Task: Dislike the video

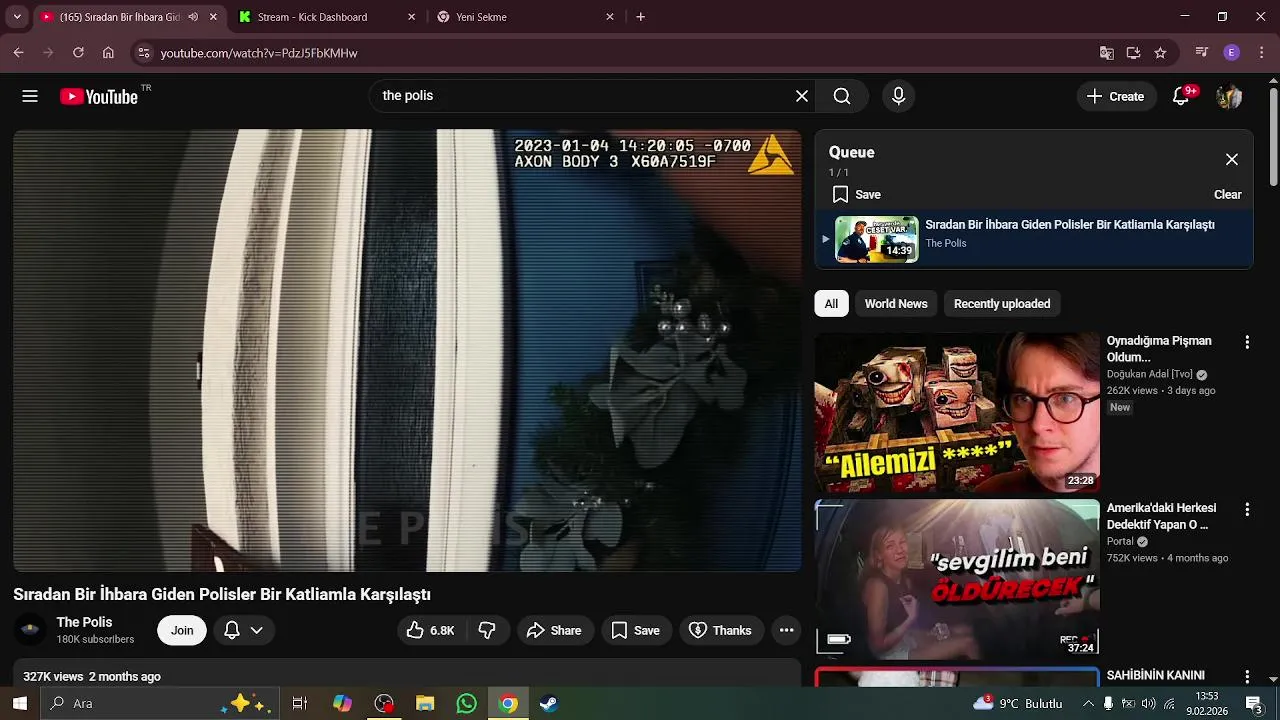Action: (487, 630)
